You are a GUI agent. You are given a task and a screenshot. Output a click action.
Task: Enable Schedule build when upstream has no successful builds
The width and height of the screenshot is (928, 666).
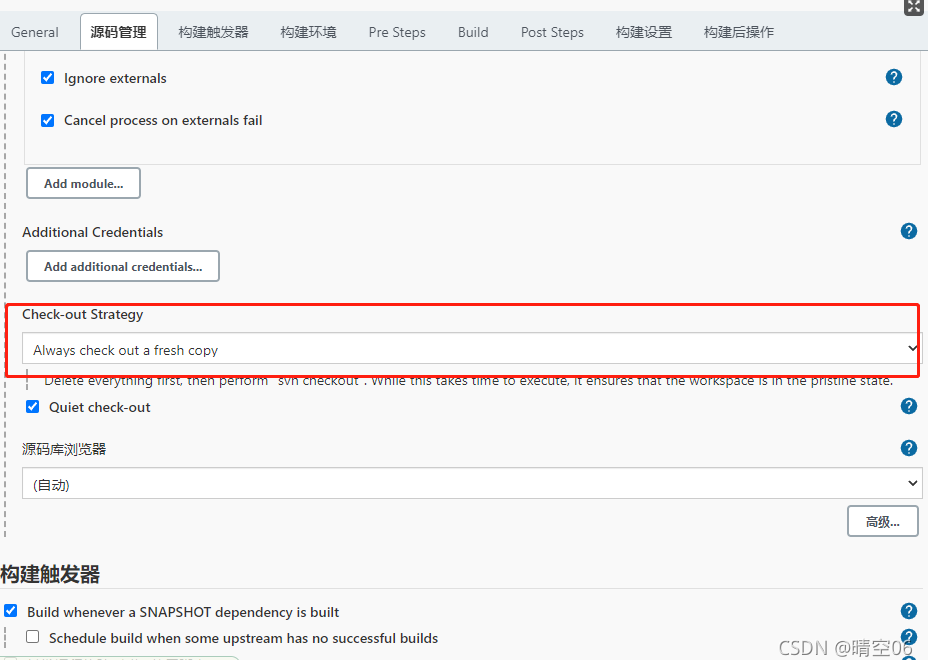click(33, 636)
